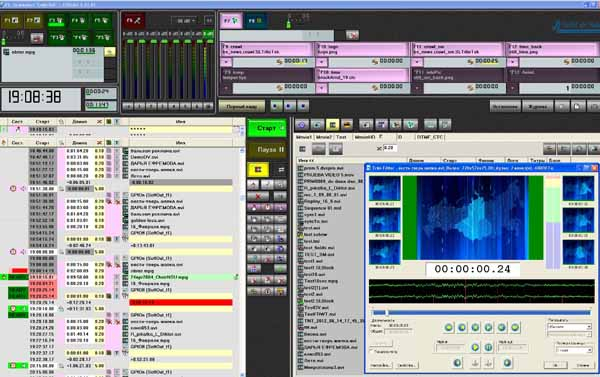Toggle the loop arrows button beside the yellow film button
The height and width of the screenshot is (377, 600).
(x=281, y=170)
